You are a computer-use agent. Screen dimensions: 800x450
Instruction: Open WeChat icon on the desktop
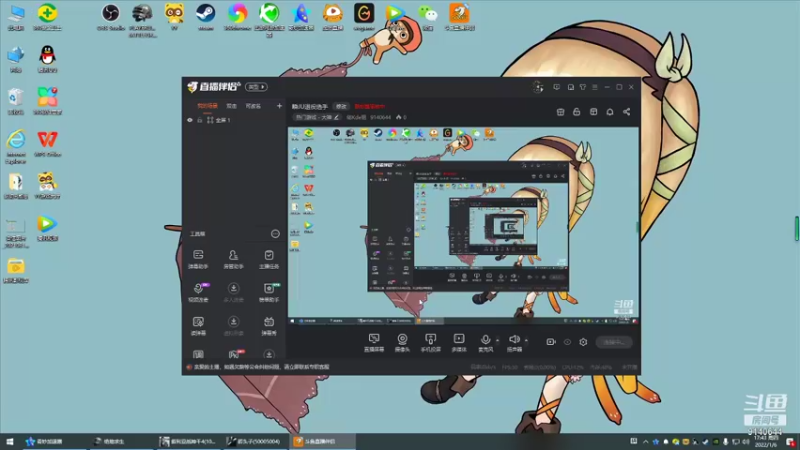(428, 17)
